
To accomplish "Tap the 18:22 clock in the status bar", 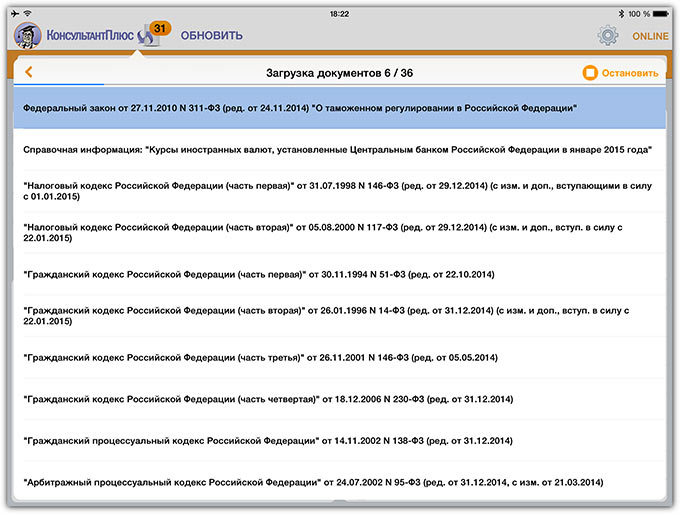I will pyautogui.click(x=339, y=14).
